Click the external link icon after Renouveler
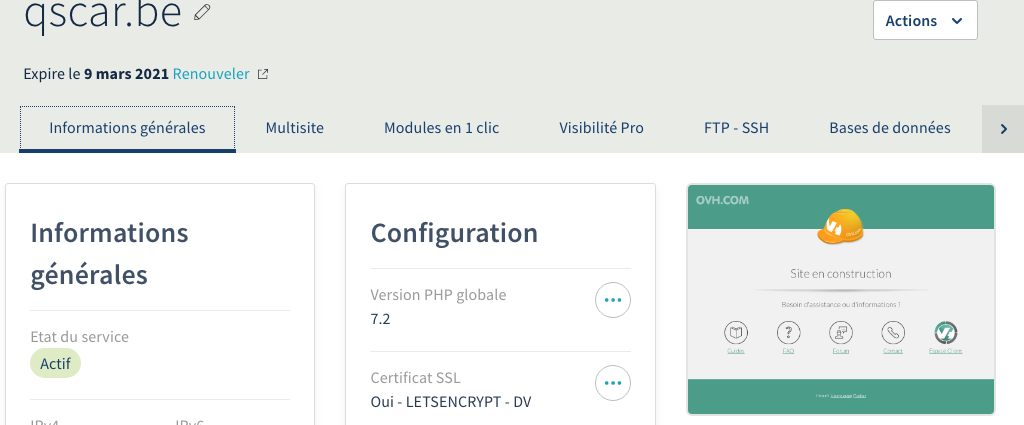 point(263,74)
